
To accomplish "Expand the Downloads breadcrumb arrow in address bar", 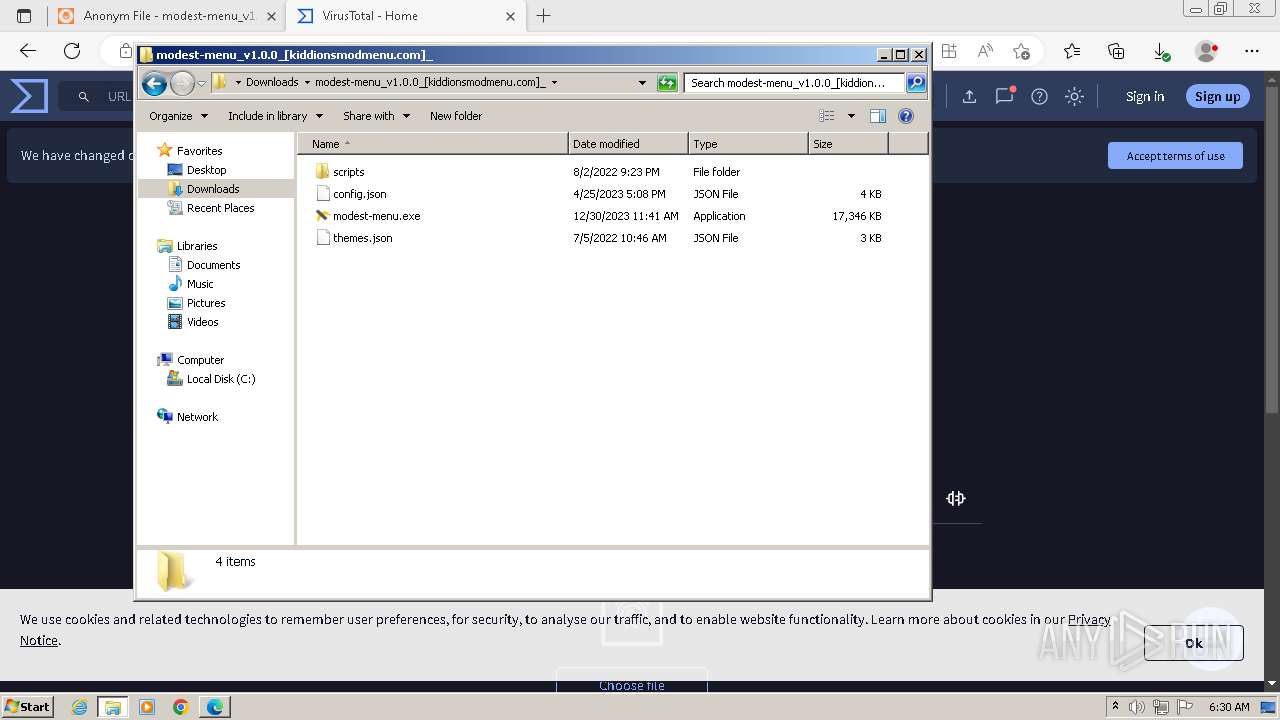I will click(307, 83).
